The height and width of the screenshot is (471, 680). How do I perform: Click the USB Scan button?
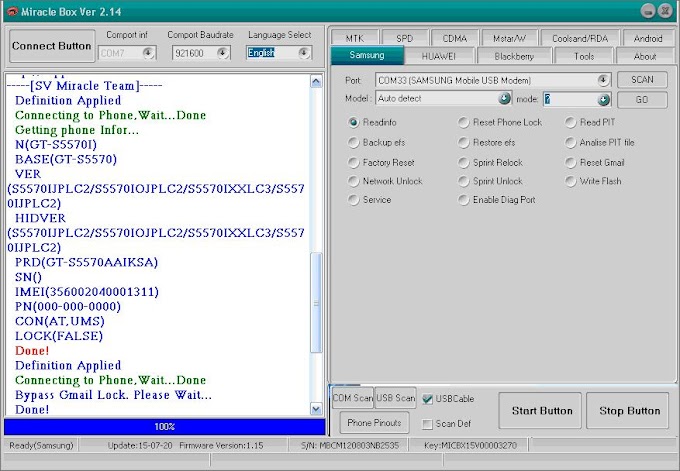coord(395,398)
